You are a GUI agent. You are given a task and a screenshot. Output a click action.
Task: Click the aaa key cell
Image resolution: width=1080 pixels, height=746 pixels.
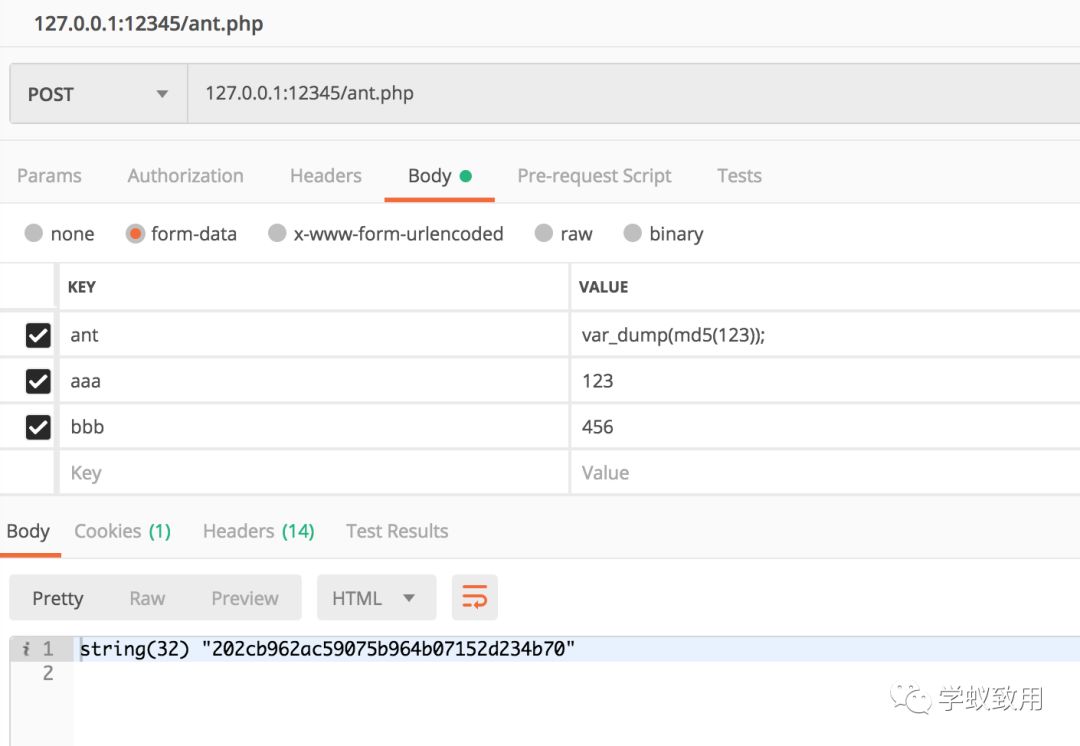(x=314, y=381)
